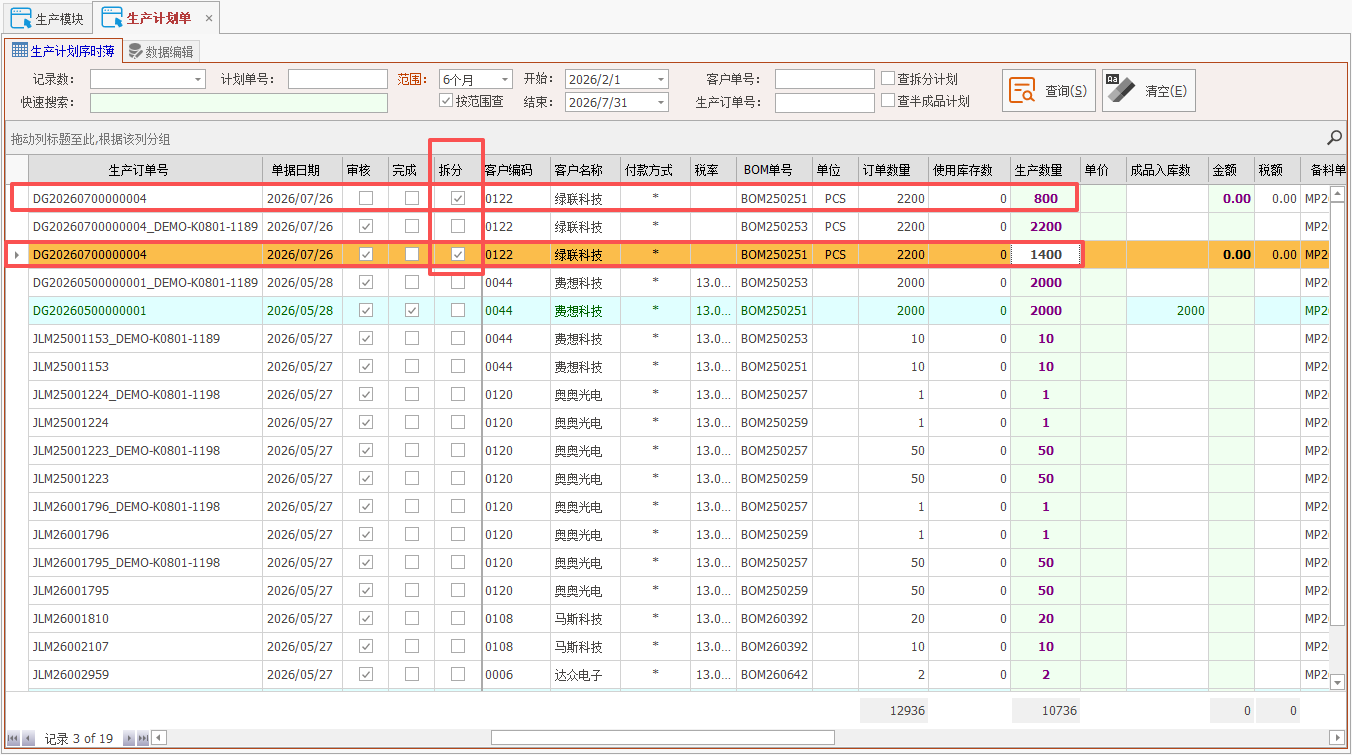The height and width of the screenshot is (755, 1352).
Task: Open the 生产计划序时薄 sub-tab
Action: pyautogui.click(x=63, y=51)
